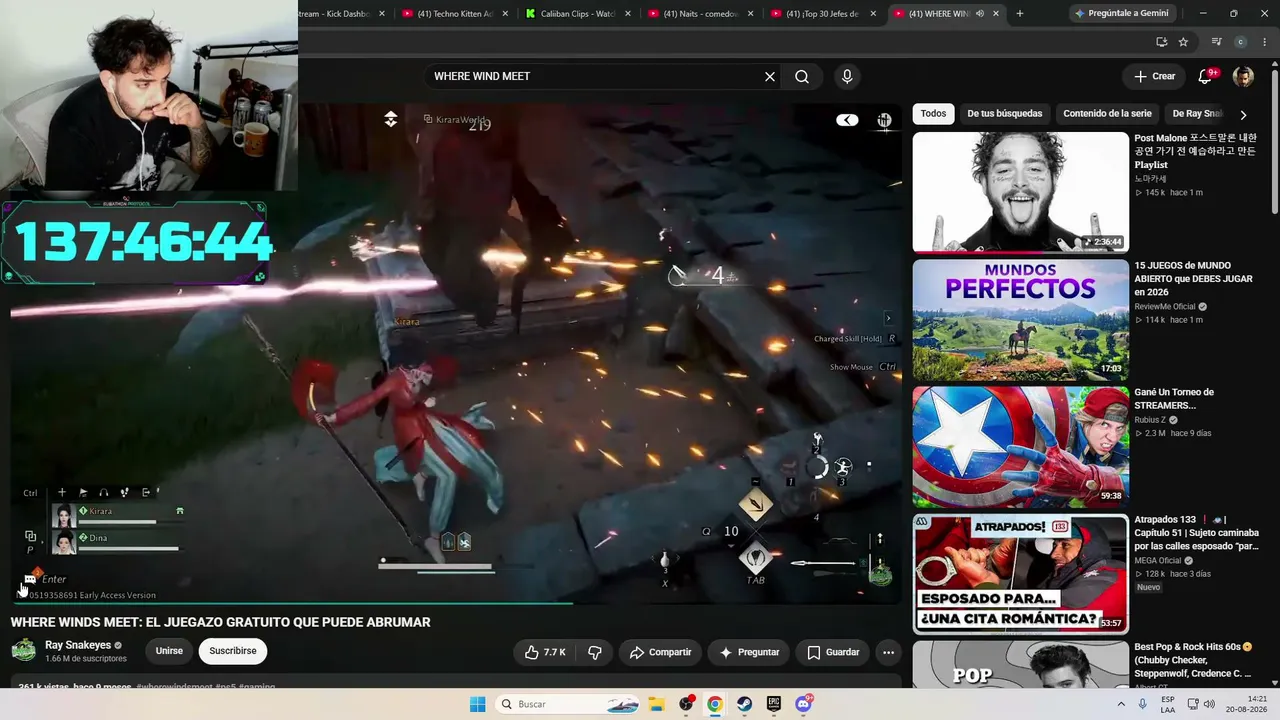This screenshot has width=1280, height=720.
Task: Open File Explorer from the taskbar
Action: (x=656, y=704)
